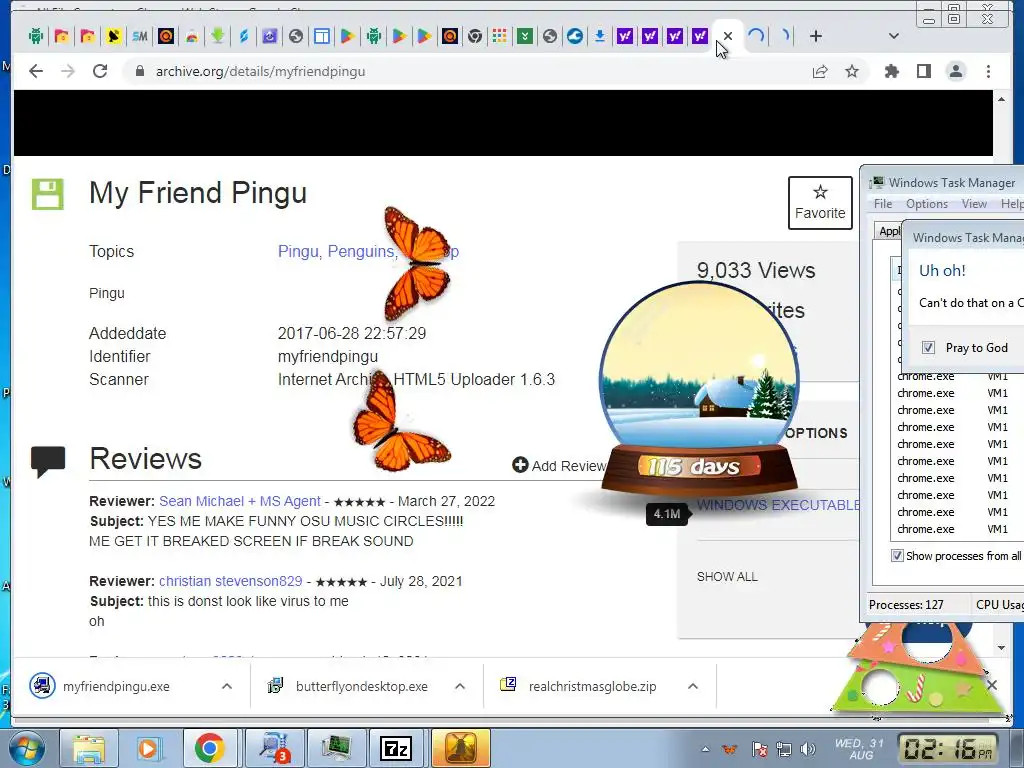Open the Task Manager taskbar button
The height and width of the screenshot is (768, 1024).
click(x=335, y=748)
